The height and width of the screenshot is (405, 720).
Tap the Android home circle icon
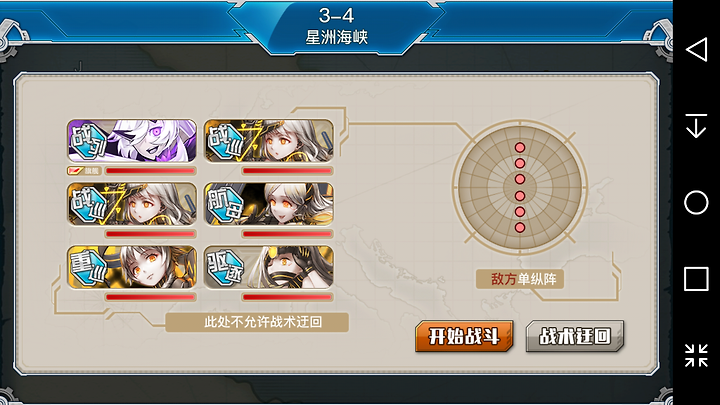(696, 202)
